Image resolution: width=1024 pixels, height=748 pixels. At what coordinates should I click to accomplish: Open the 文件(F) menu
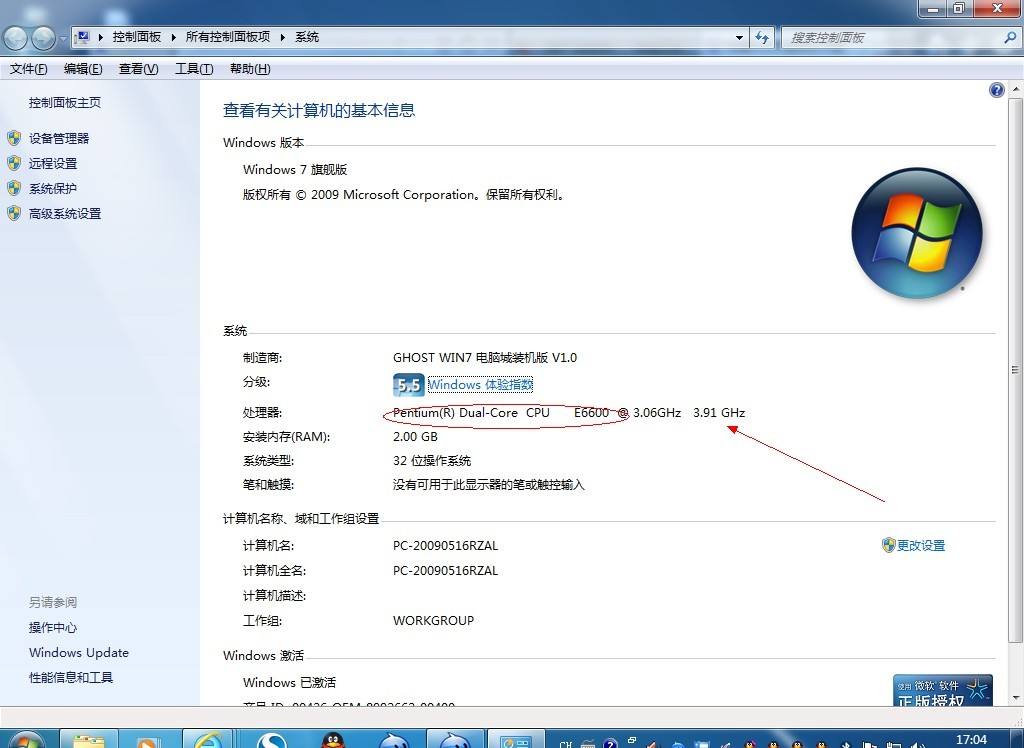click(28, 69)
